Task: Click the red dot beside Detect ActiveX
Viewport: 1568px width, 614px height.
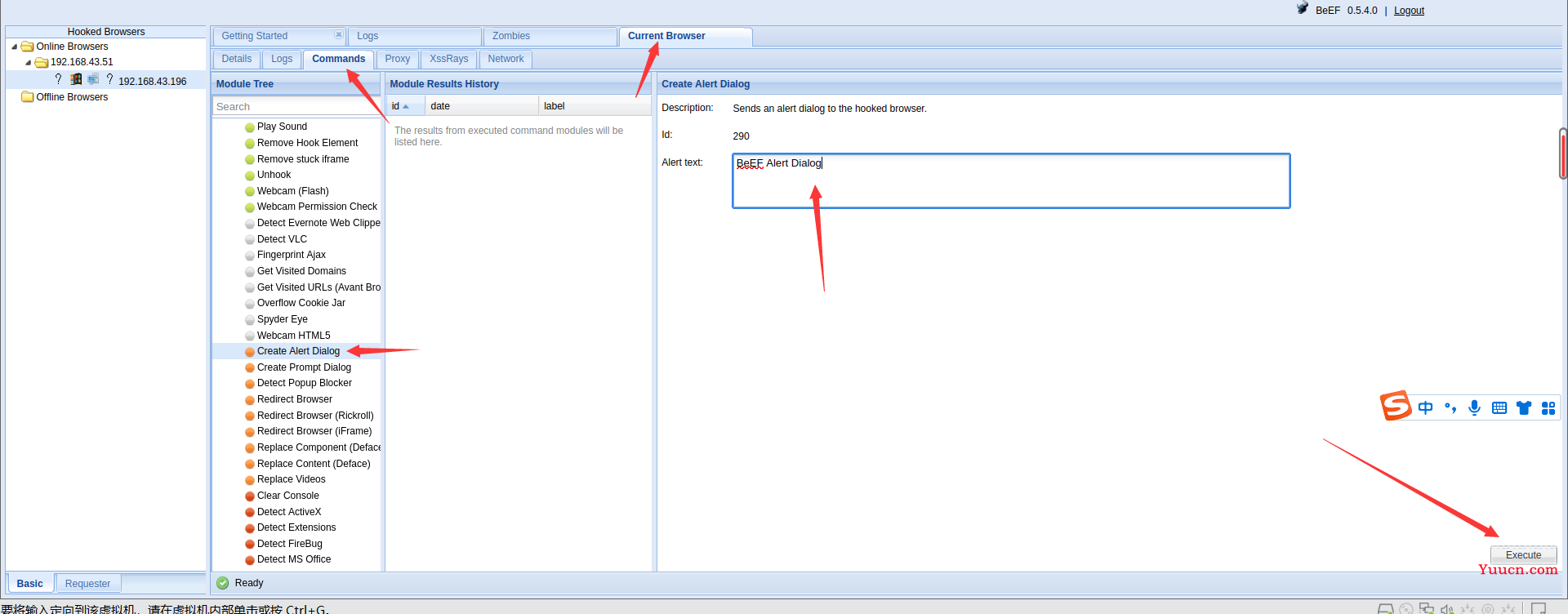Action: click(x=250, y=513)
